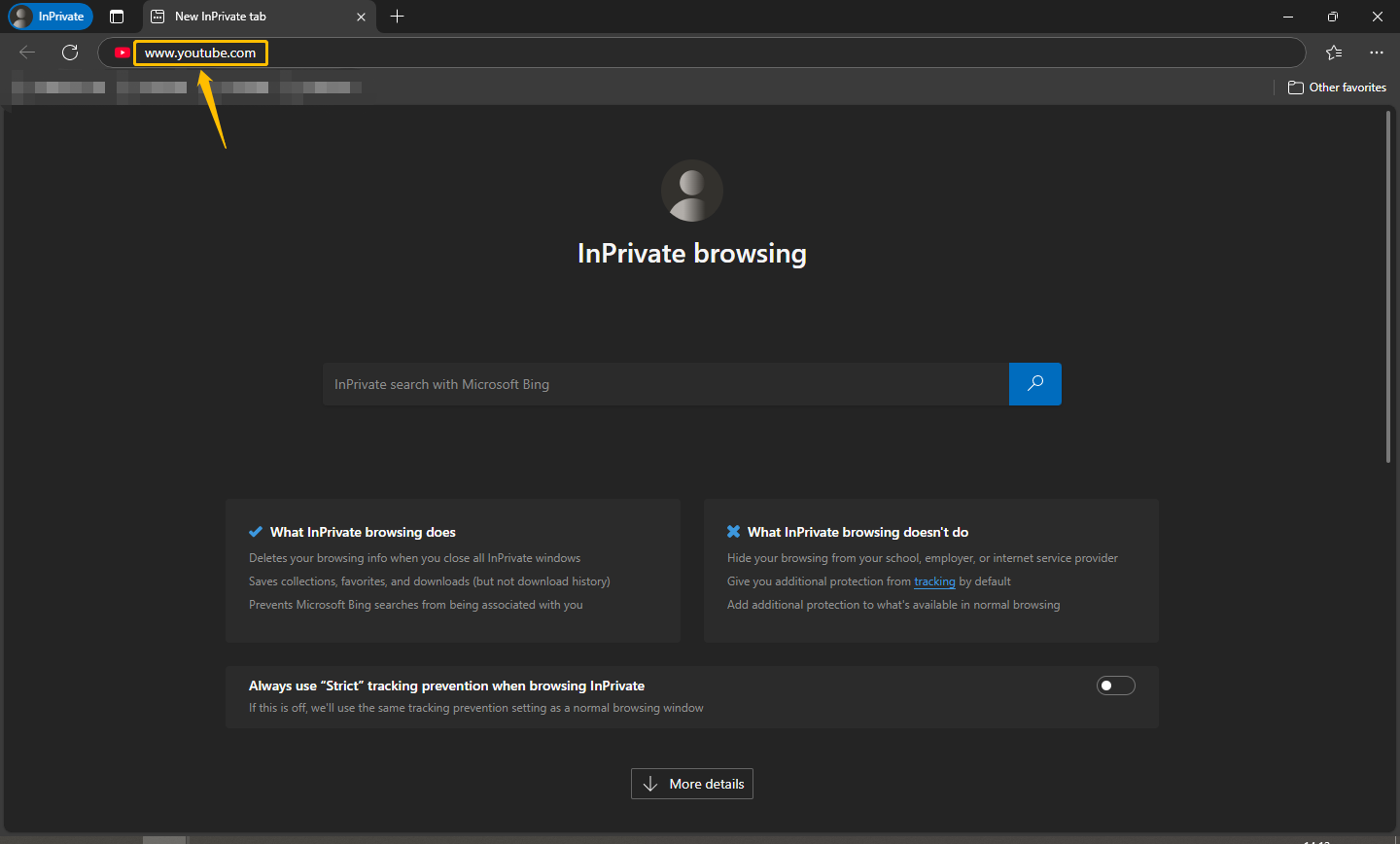
Task: Click the InPrivate search with Bing field
Action: [x=666, y=384]
